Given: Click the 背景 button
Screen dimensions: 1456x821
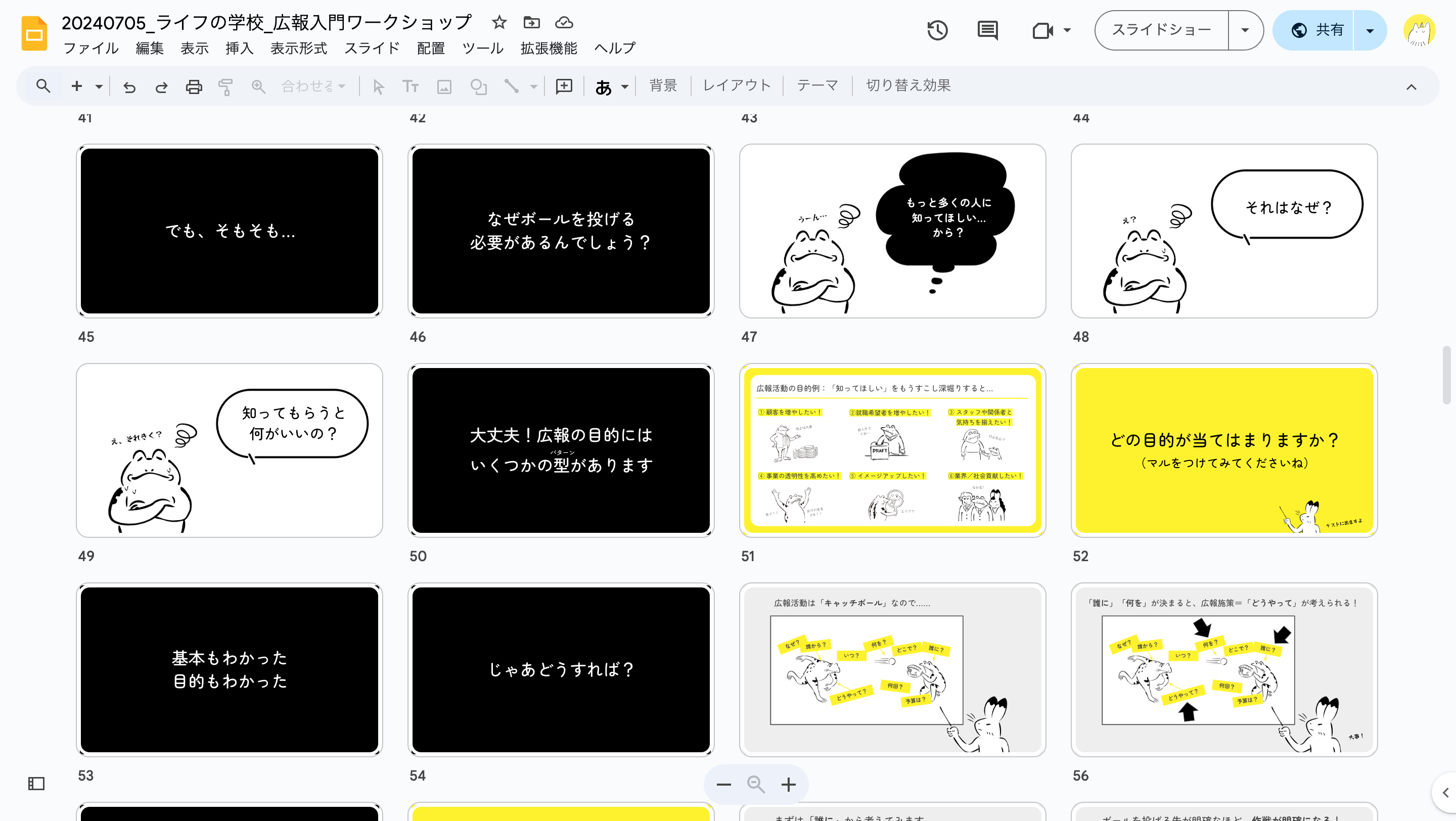Looking at the screenshot, I should coord(663,85).
